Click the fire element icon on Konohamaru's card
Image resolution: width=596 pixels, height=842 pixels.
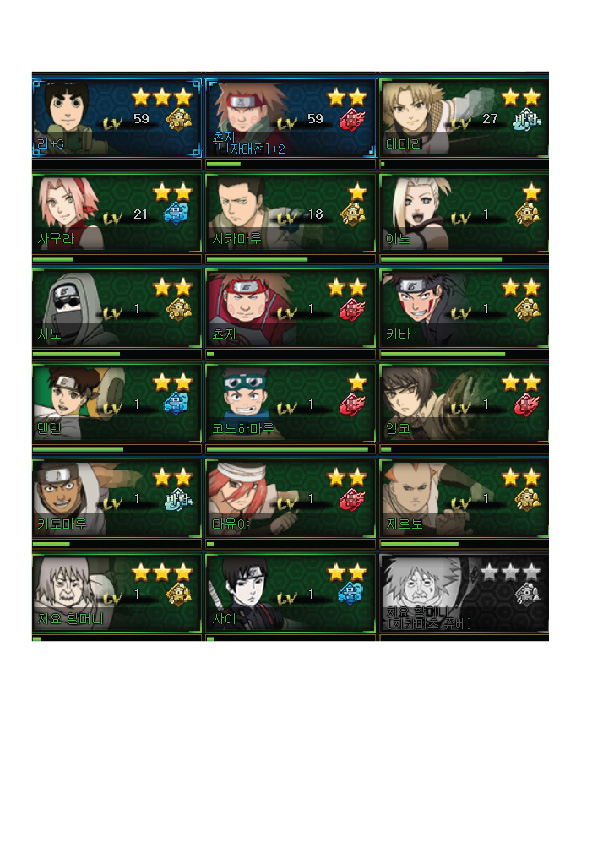[x=353, y=404]
